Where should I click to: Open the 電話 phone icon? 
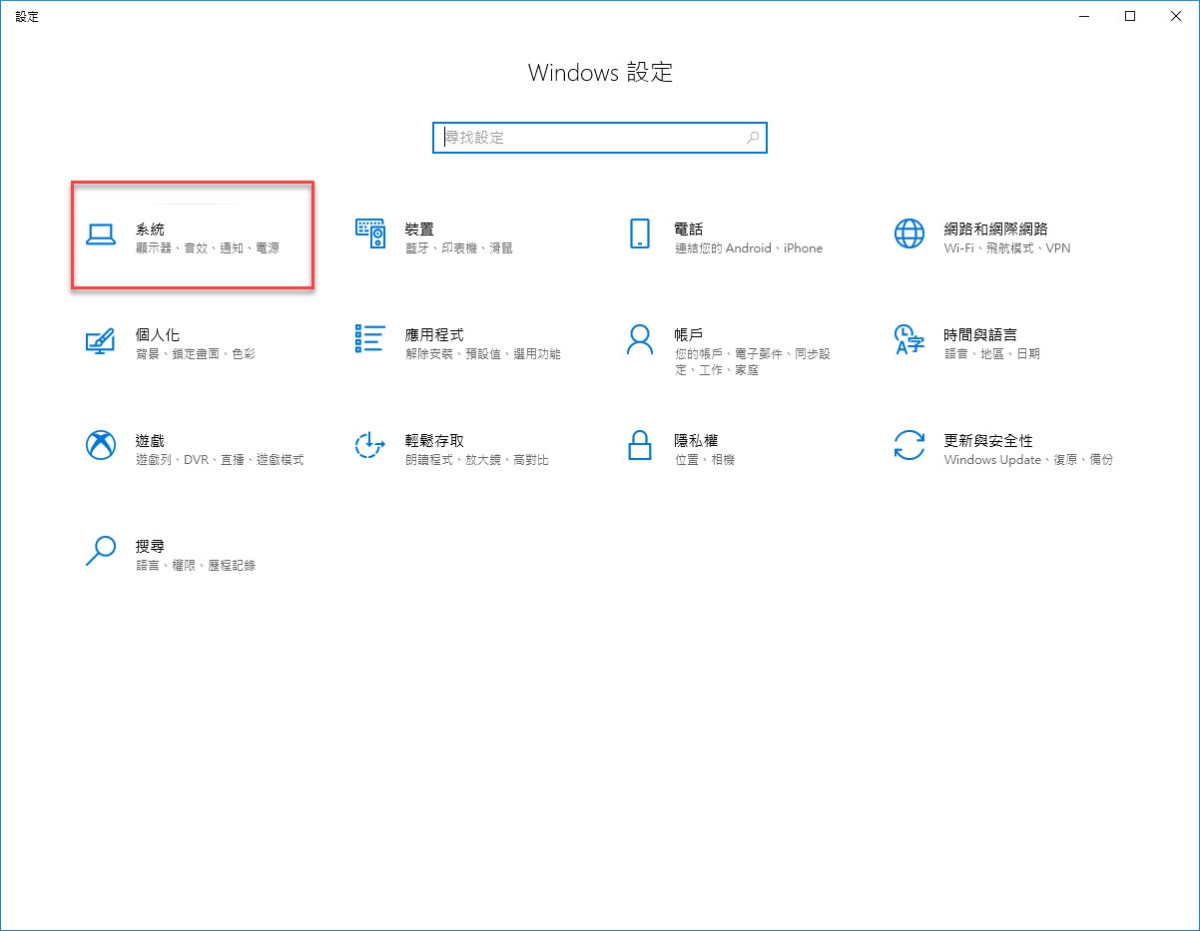640,234
